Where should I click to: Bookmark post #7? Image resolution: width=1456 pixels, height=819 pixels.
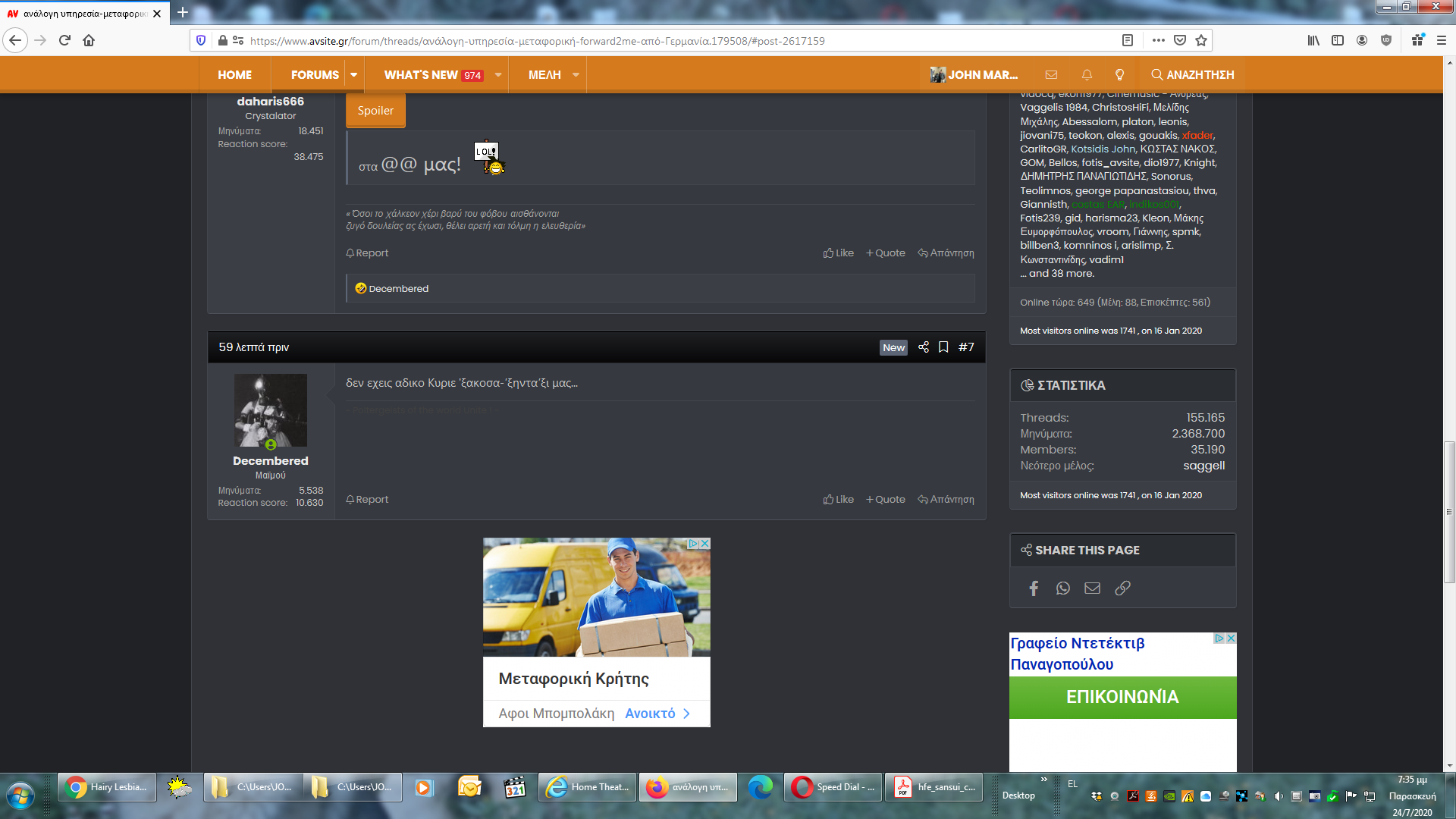(943, 347)
